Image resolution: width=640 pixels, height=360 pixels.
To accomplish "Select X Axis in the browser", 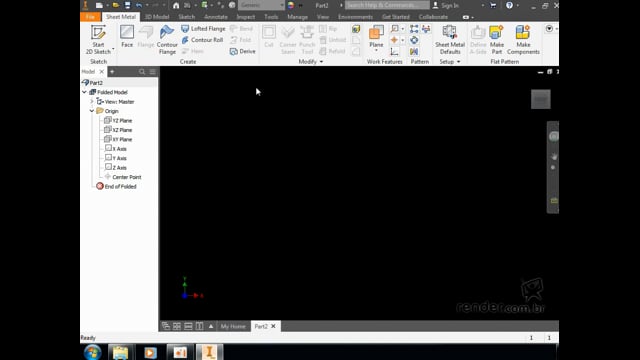I will [x=116, y=149].
